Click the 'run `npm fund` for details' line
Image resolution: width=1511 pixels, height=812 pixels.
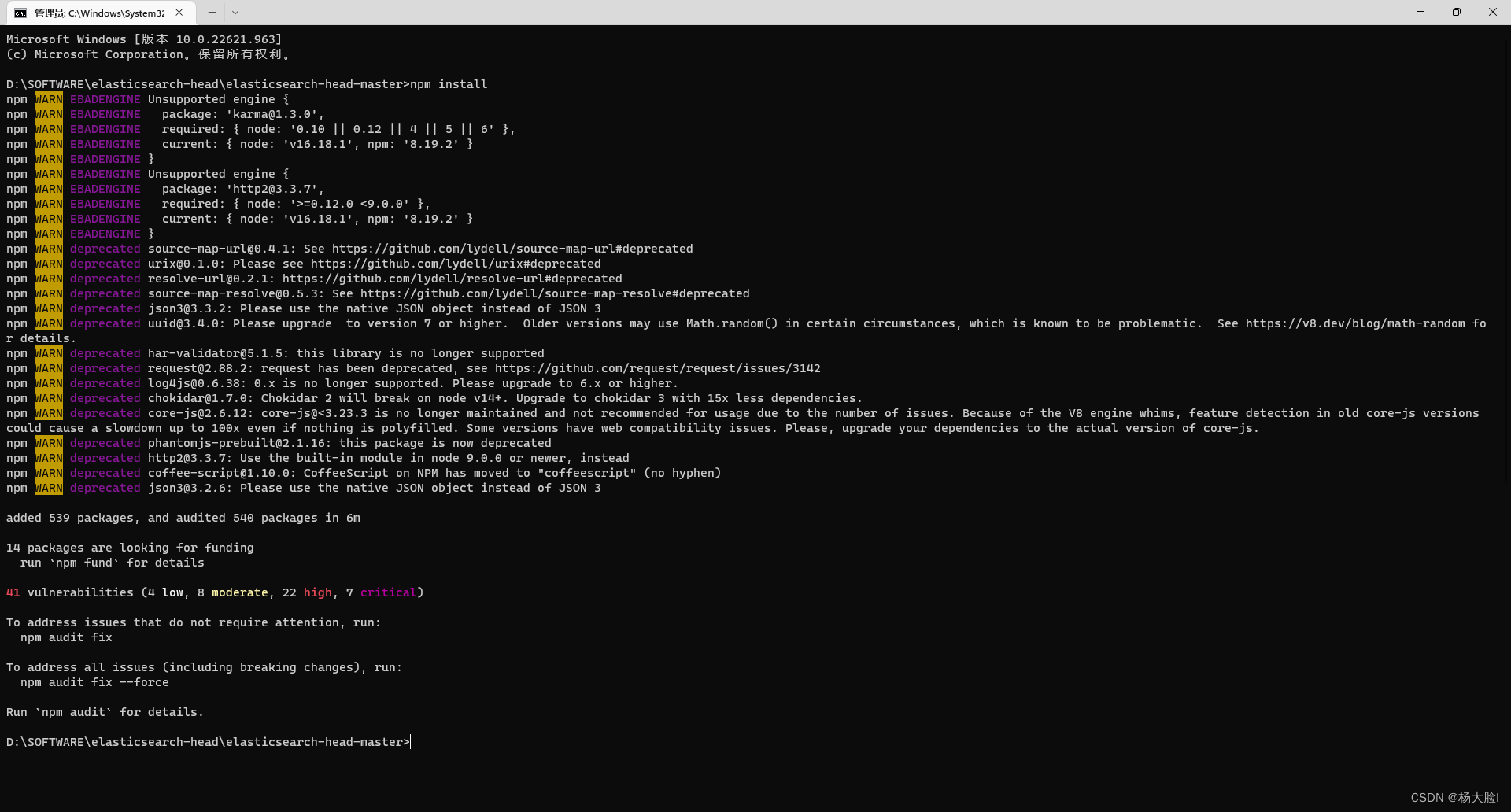click(x=112, y=563)
